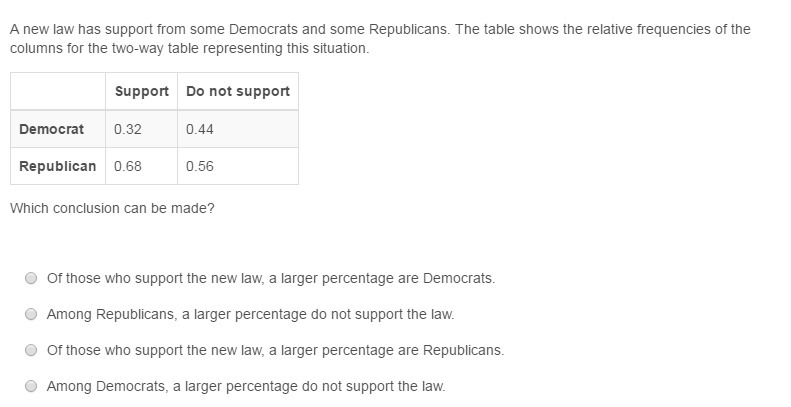Screen dimensions: 791x407
Task: Click the 0.56 table cell
Action: [x=238, y=166]
